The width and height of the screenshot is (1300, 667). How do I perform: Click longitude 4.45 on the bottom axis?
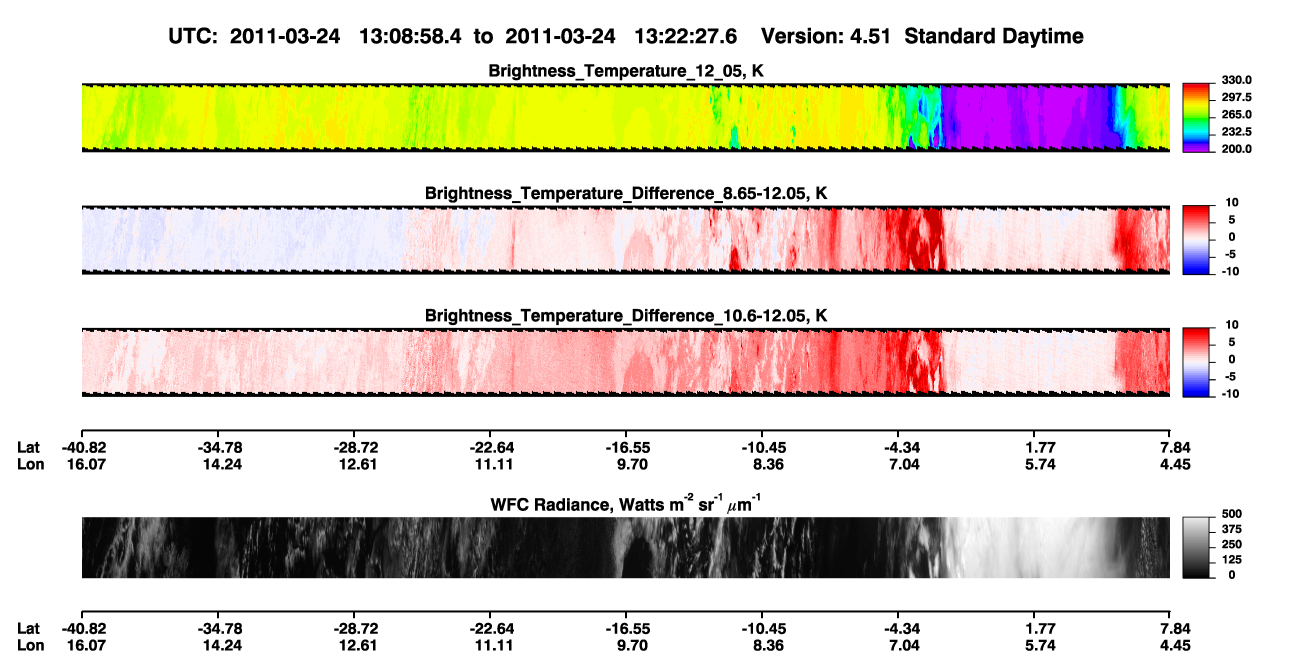coord(1175,646)
